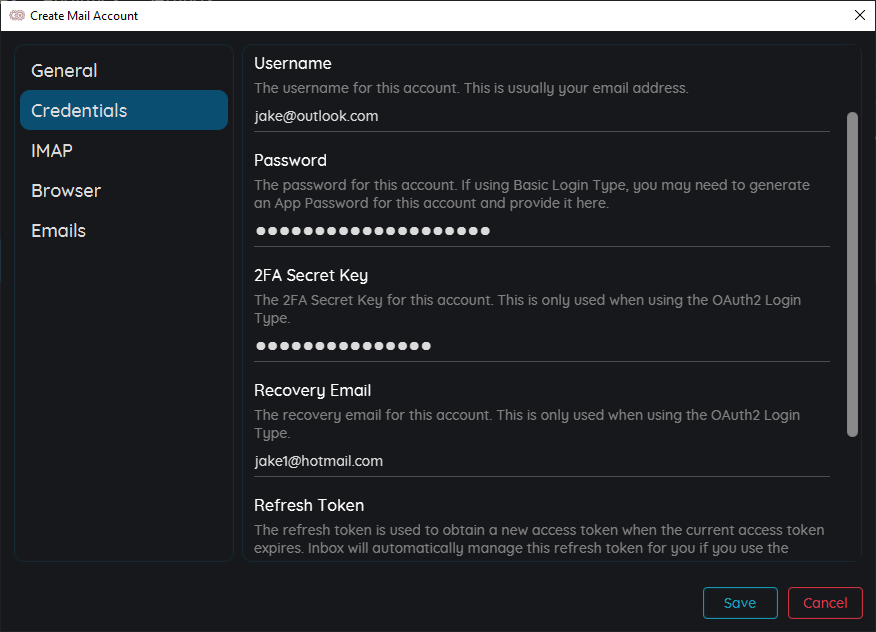Select the Credentials section in the sidebar
The width and height of the screenshot is (876, 632).
point(80,110)
